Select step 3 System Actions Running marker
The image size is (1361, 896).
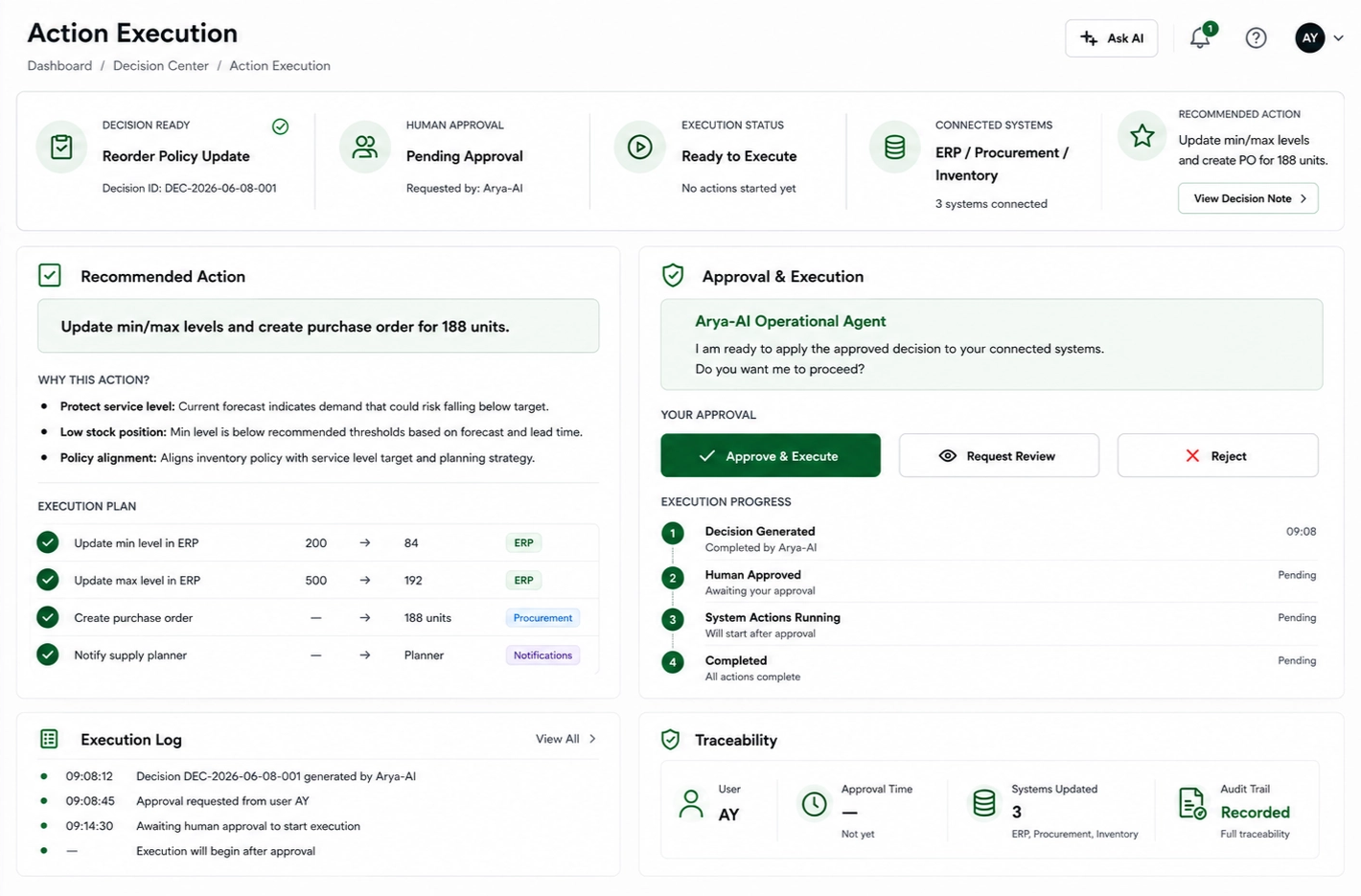[x=673, y=619]
